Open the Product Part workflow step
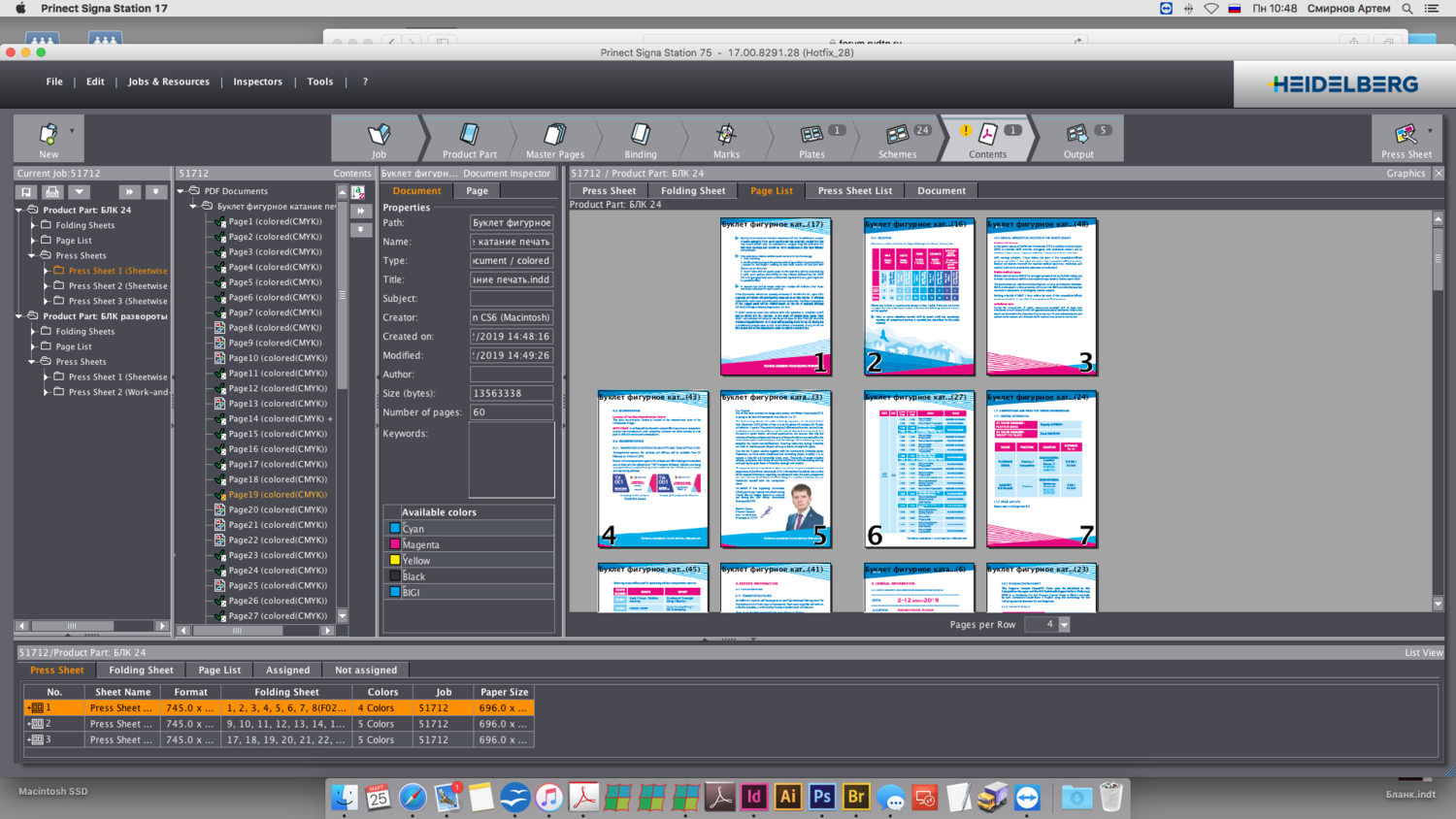The image size is (1456, 819). 470,138
